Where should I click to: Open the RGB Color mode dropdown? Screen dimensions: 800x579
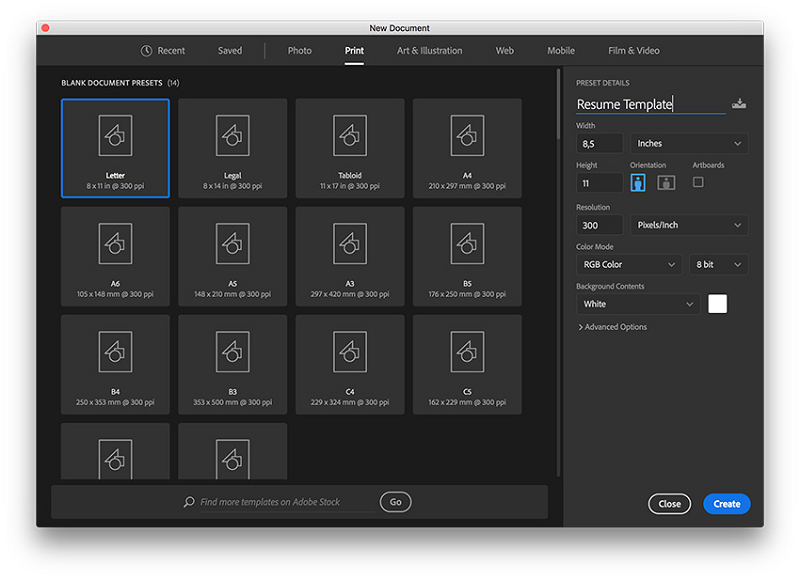coord(629,265)
